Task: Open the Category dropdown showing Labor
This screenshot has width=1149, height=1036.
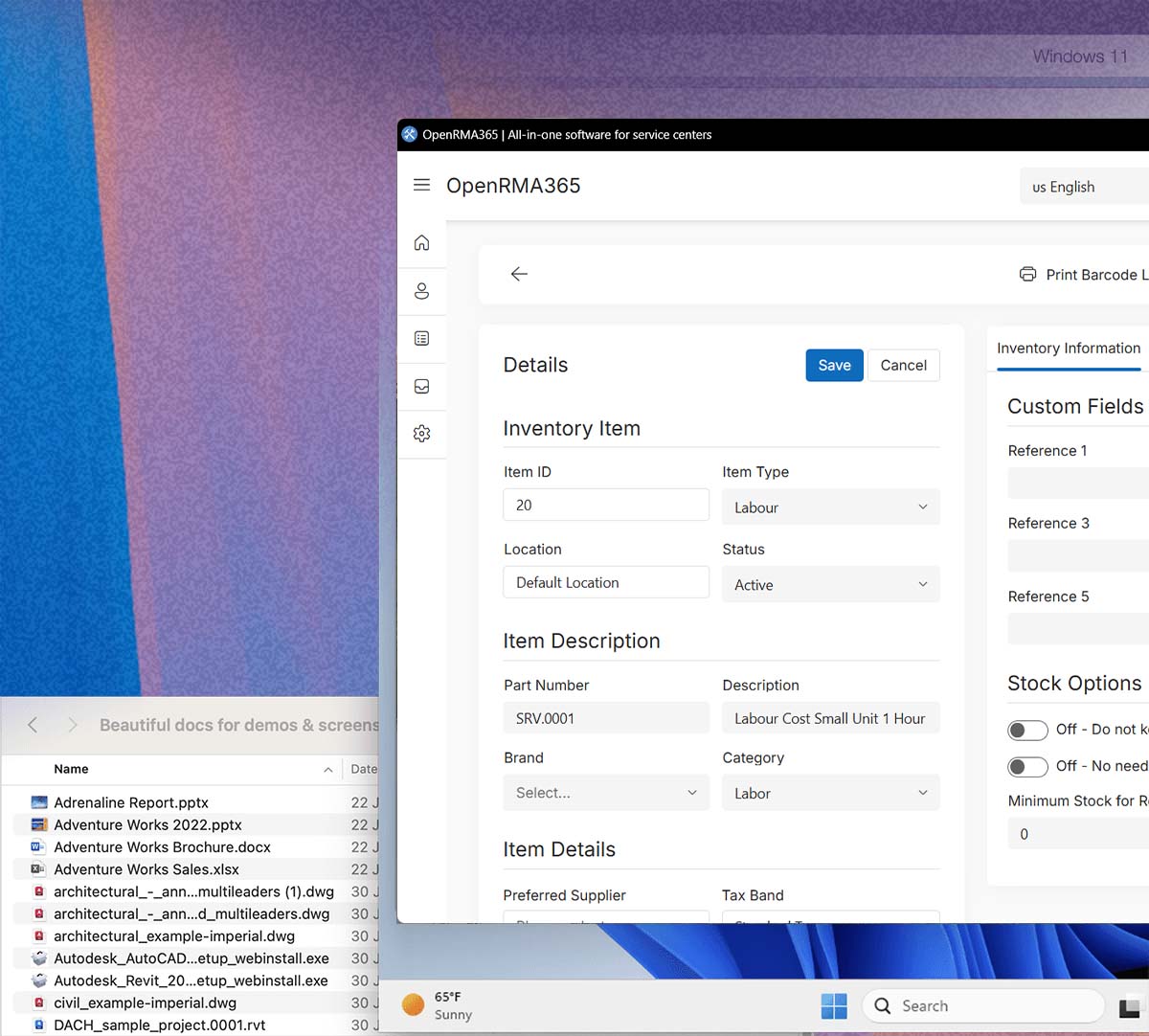Action: 830,793
